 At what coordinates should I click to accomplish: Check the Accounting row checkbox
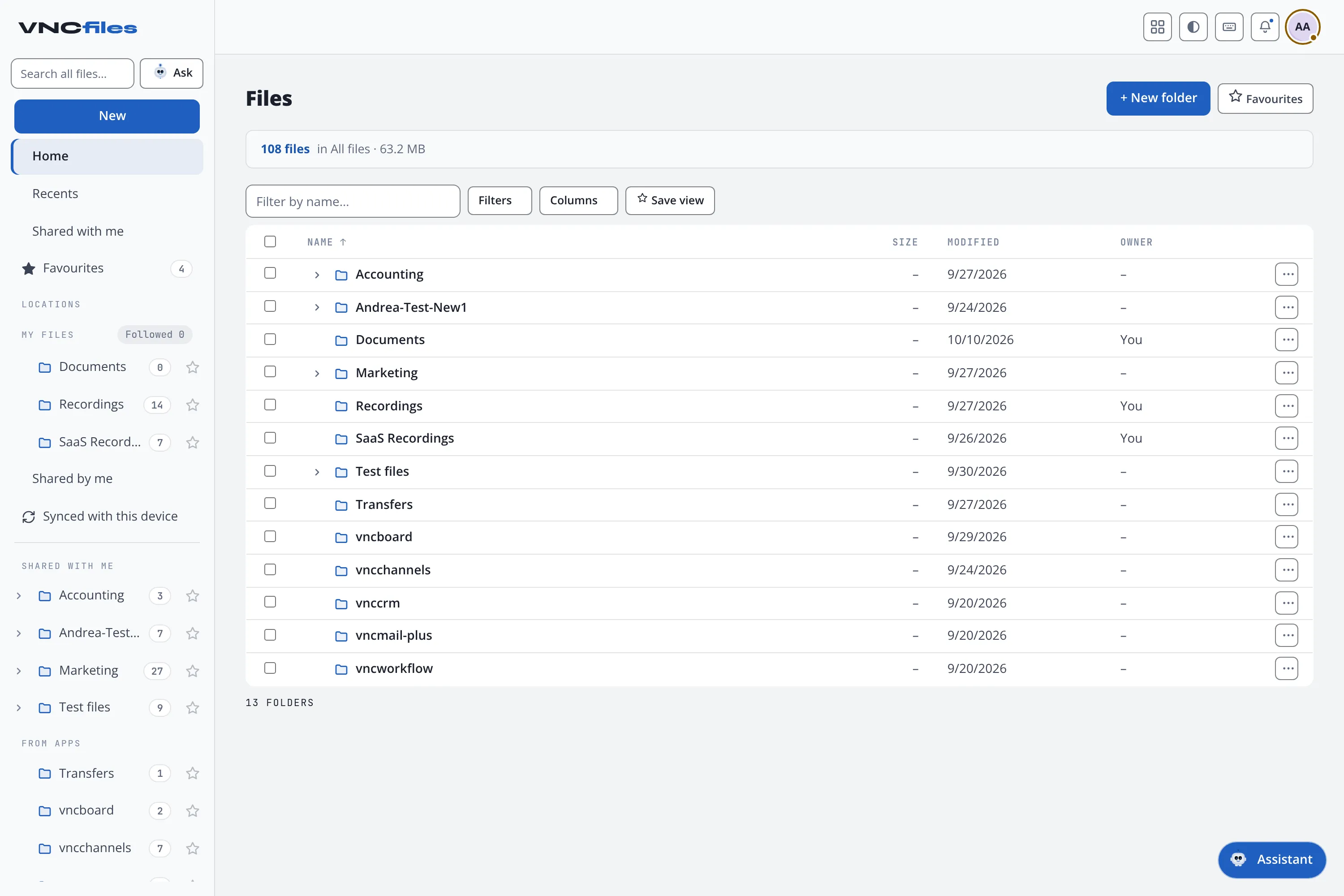click(270, 273)
